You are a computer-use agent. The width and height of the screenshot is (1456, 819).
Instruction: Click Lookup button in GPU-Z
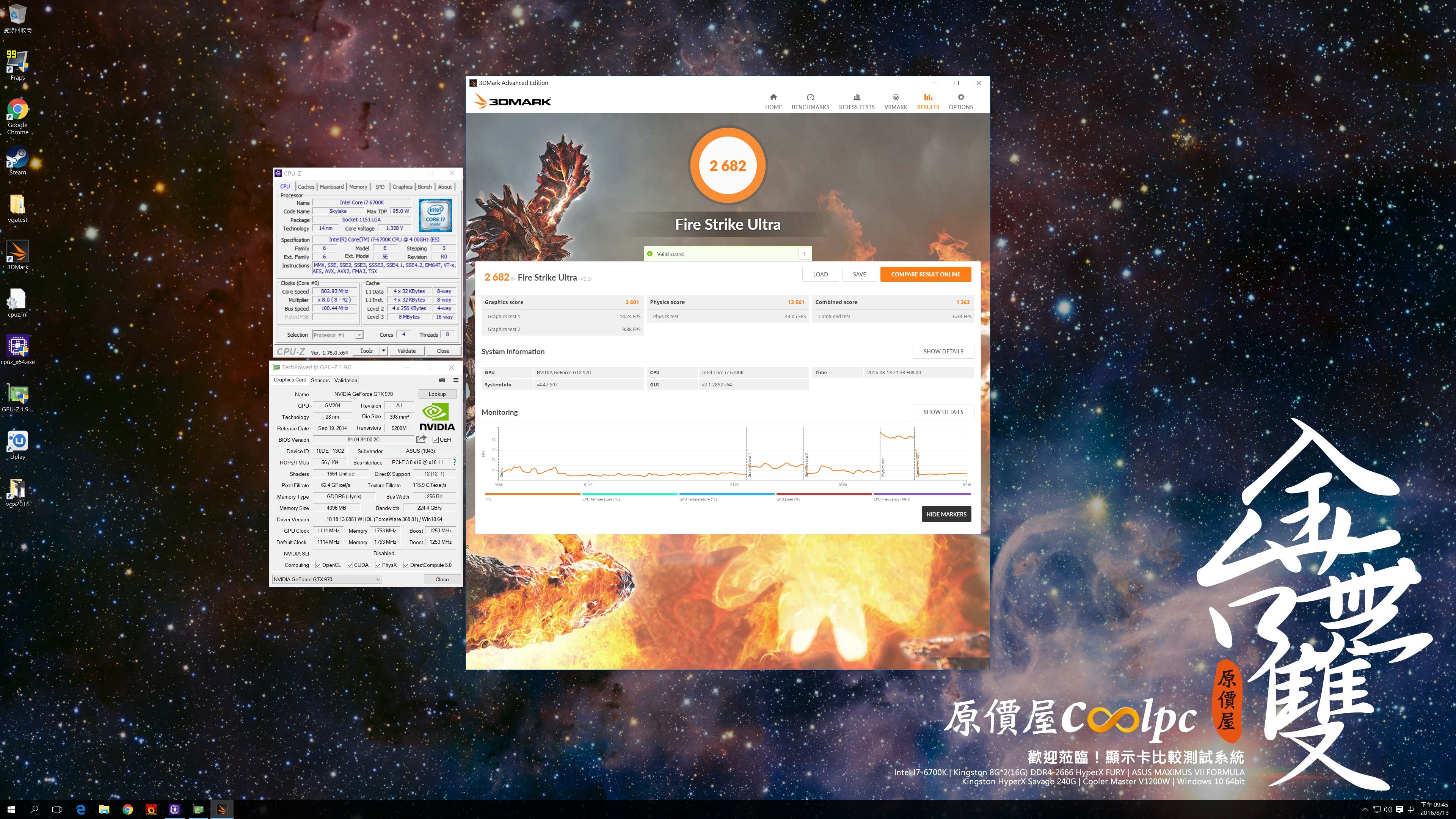437,394
